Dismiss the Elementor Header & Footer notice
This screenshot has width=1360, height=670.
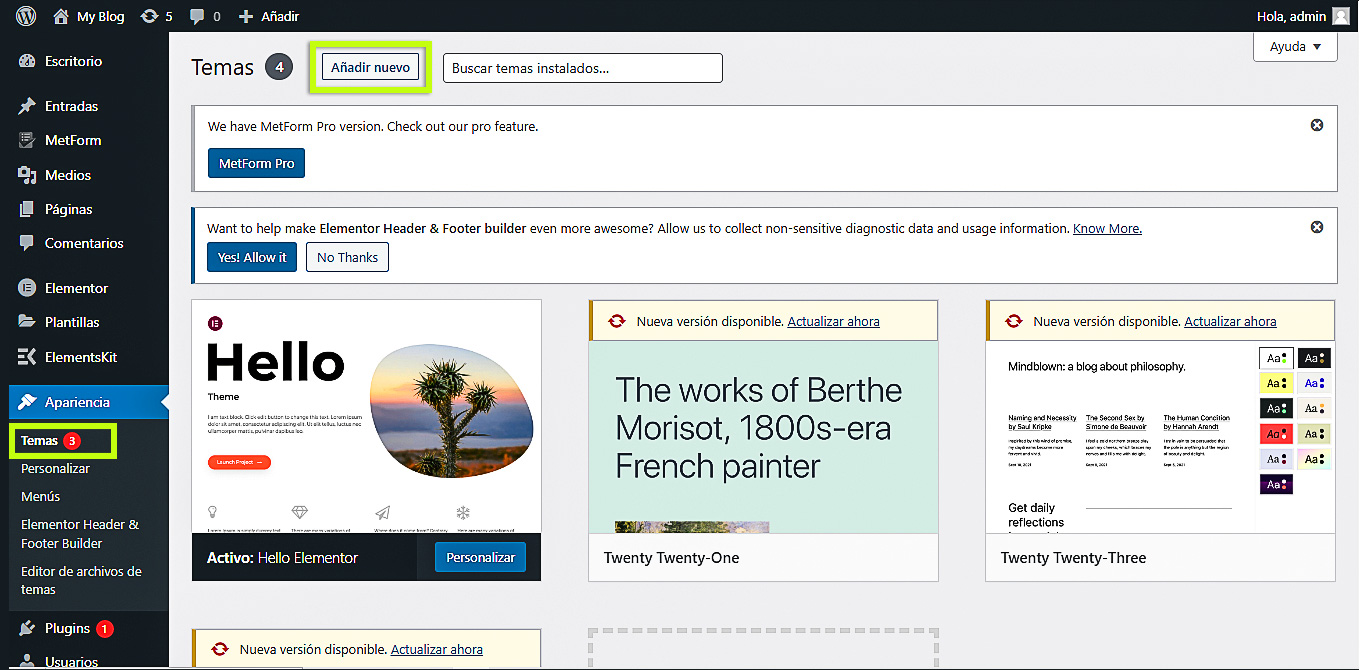(x=1317, y=227)
